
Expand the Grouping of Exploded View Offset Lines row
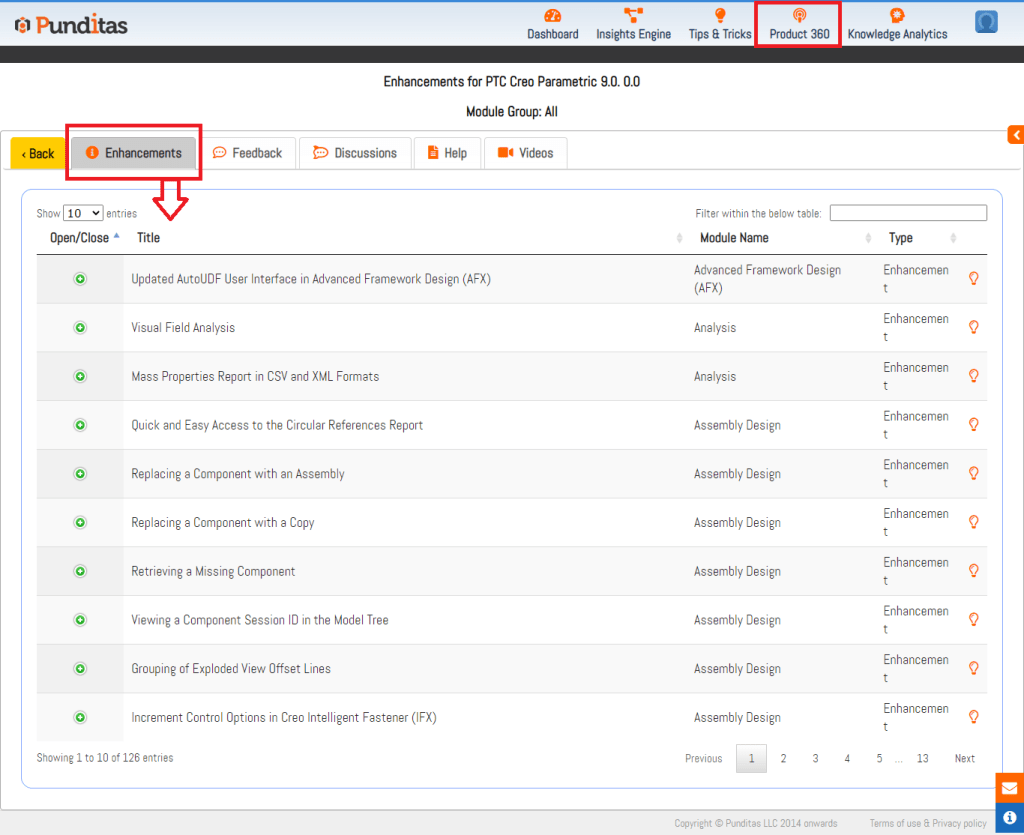coord(80,668)
